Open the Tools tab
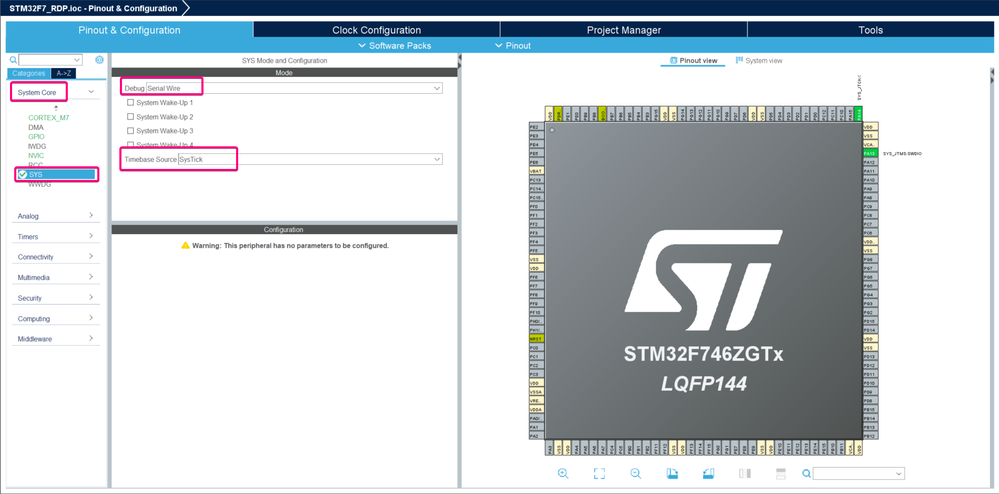Image resolution: width=999 pixels, height=494 pixels. point(870,30)
